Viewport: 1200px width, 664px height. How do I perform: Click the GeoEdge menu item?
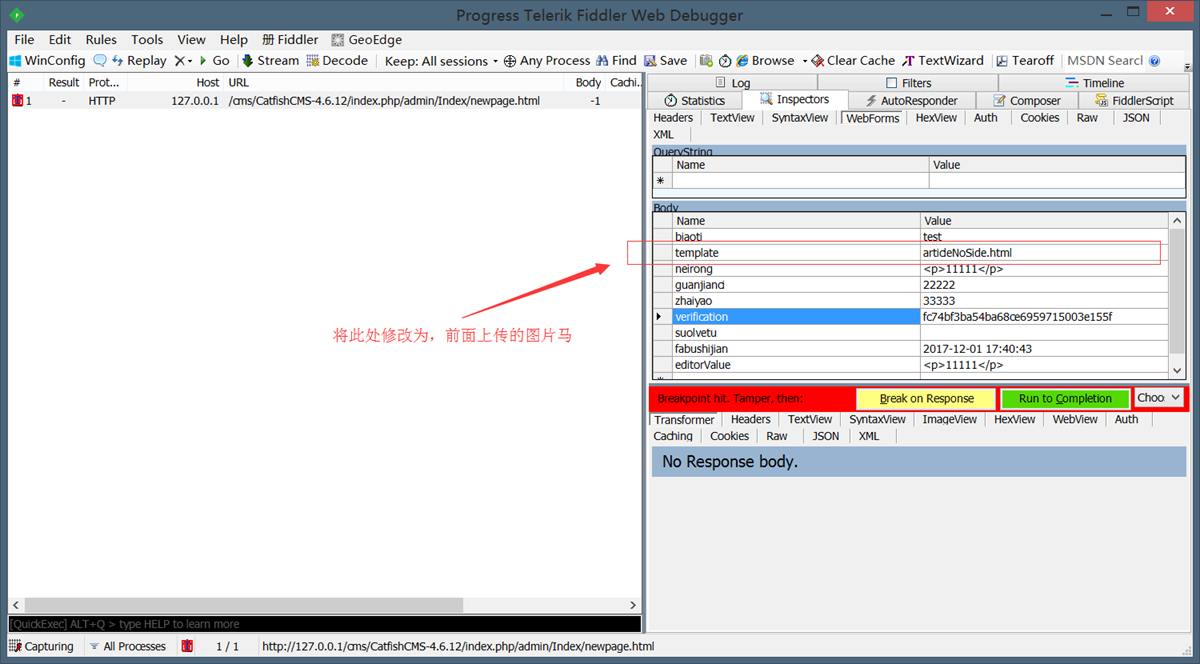coord(367,39)
